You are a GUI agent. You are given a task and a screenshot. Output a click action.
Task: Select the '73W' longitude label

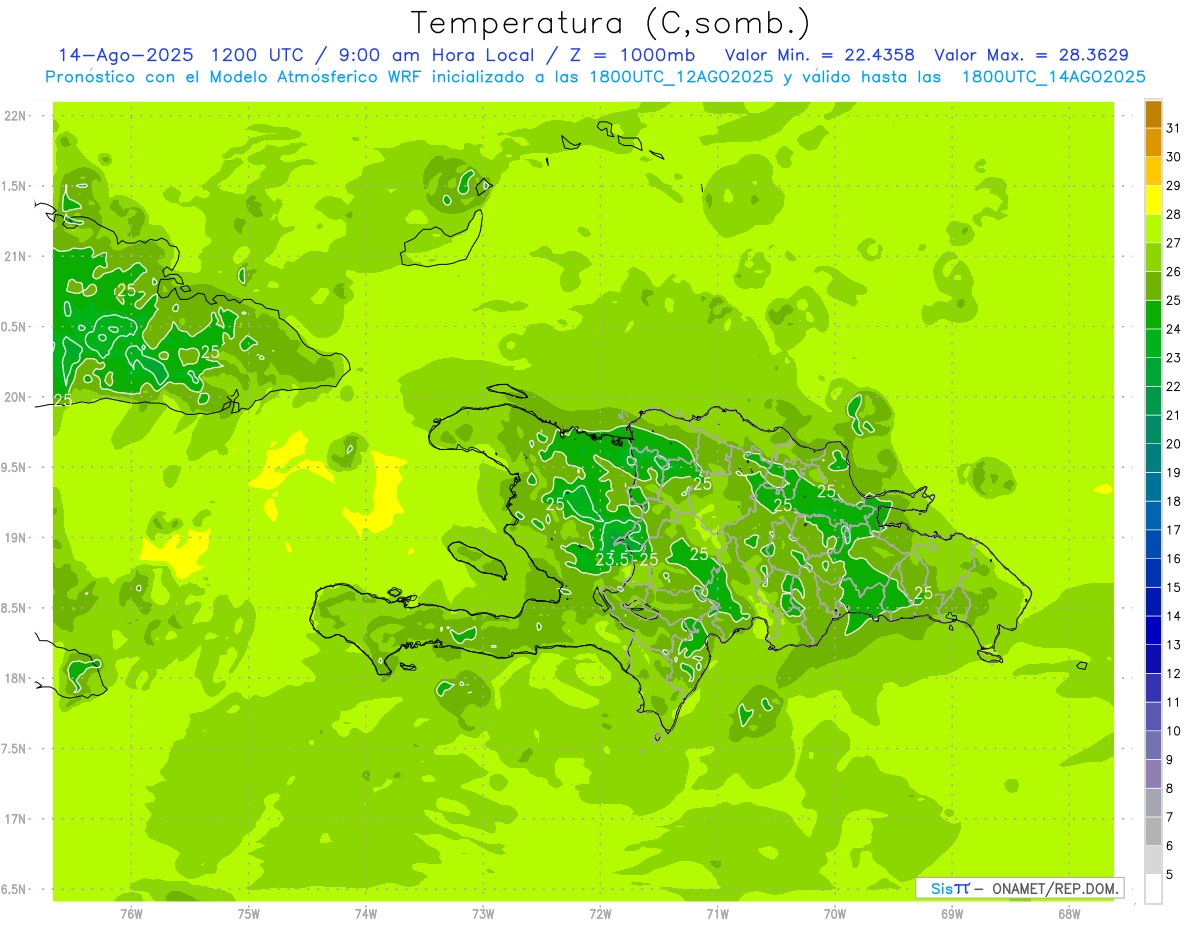(483, 913)
